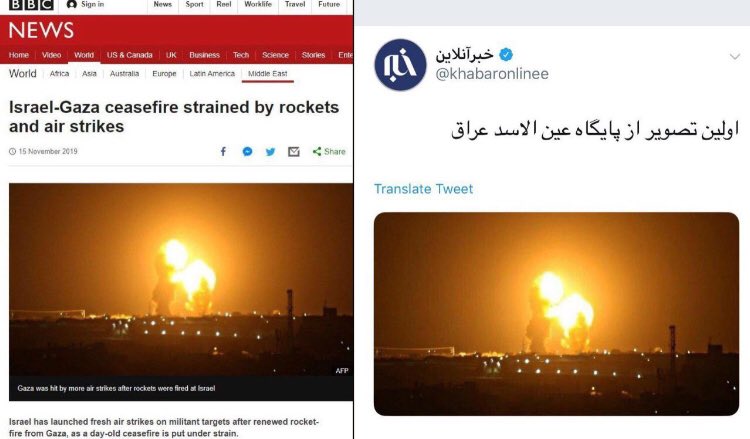Click the BBC logo
Image resolution: width=750 pixels, height=439 pixels.
pos(31,5)
